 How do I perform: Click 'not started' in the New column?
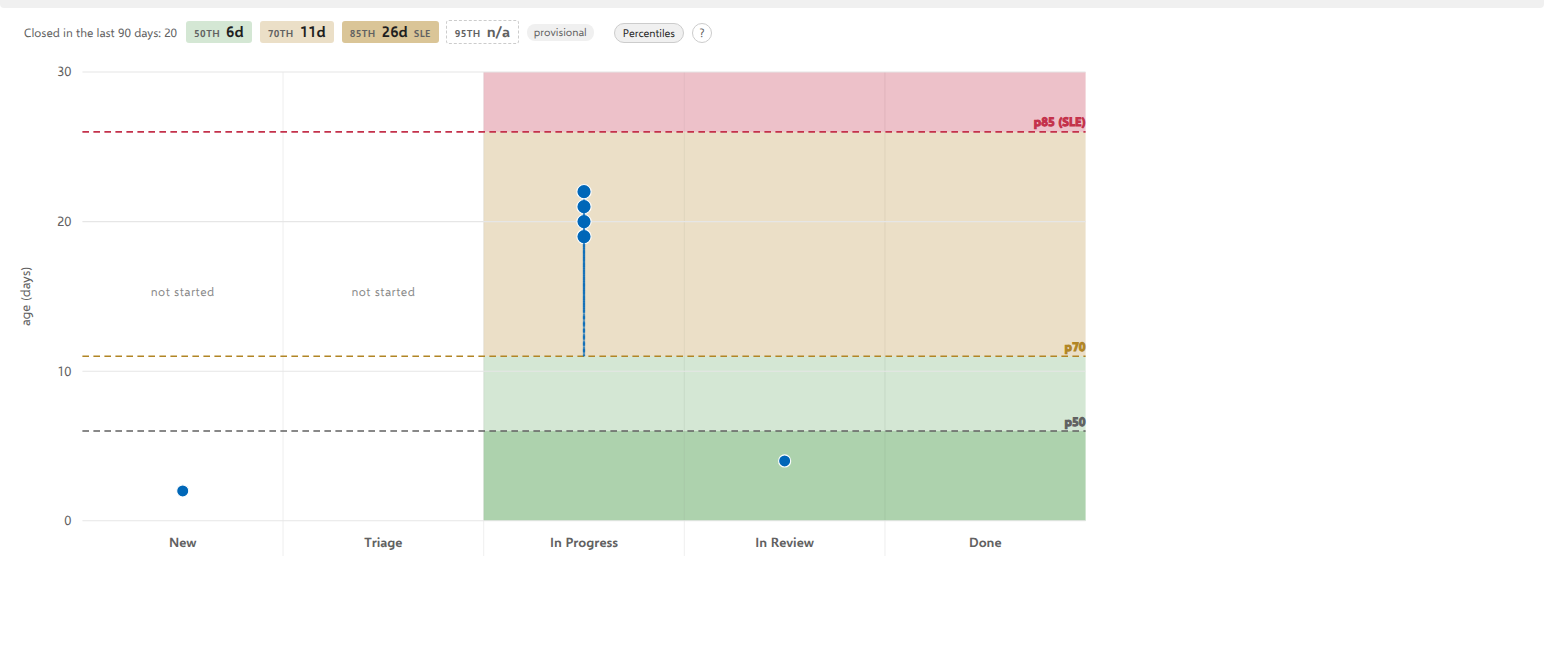click(183, 292)
